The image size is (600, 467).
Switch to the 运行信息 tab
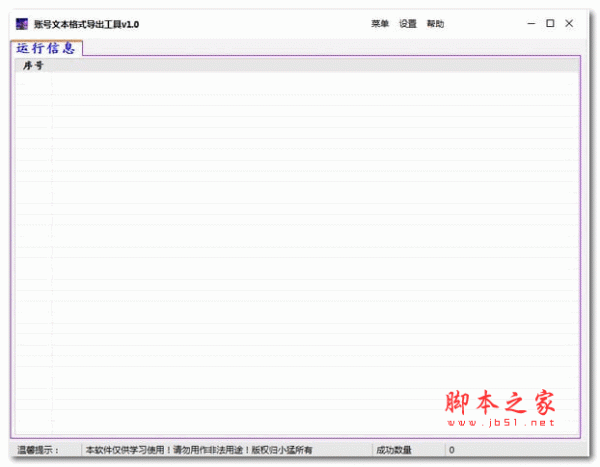pyautogui.click(x=46, y=48)
